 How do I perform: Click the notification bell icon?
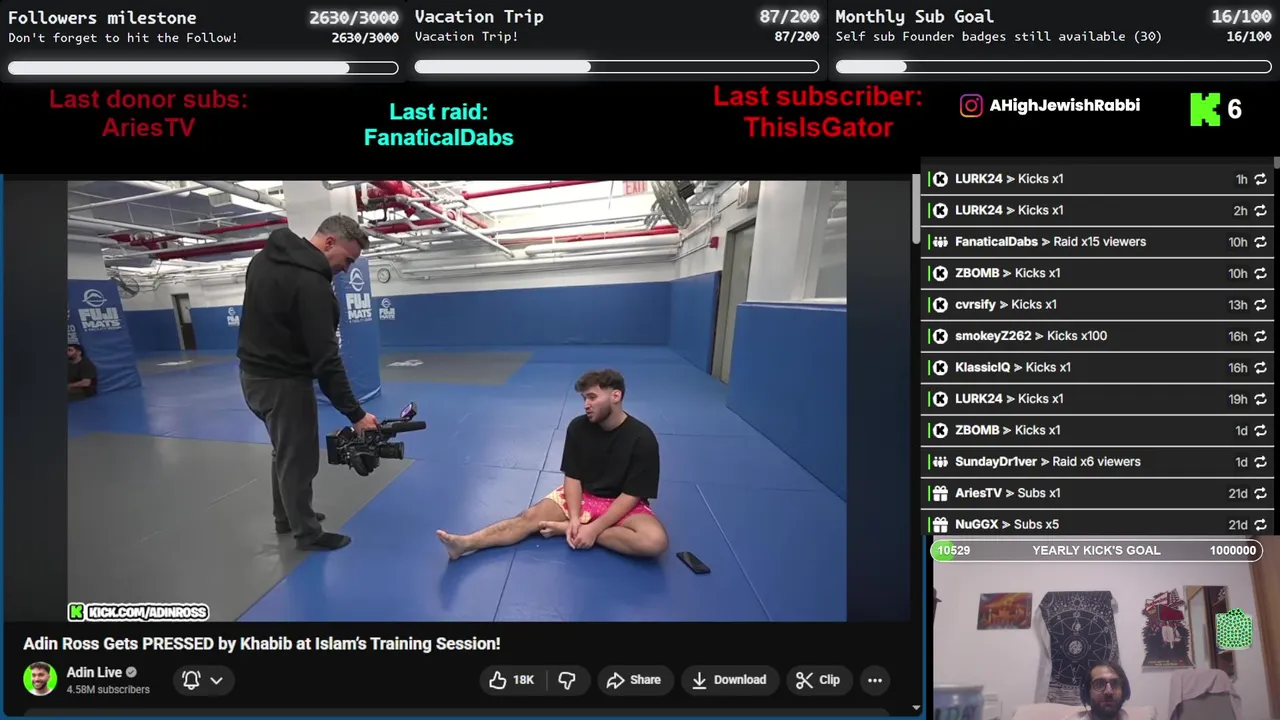(x=191, y=680)
